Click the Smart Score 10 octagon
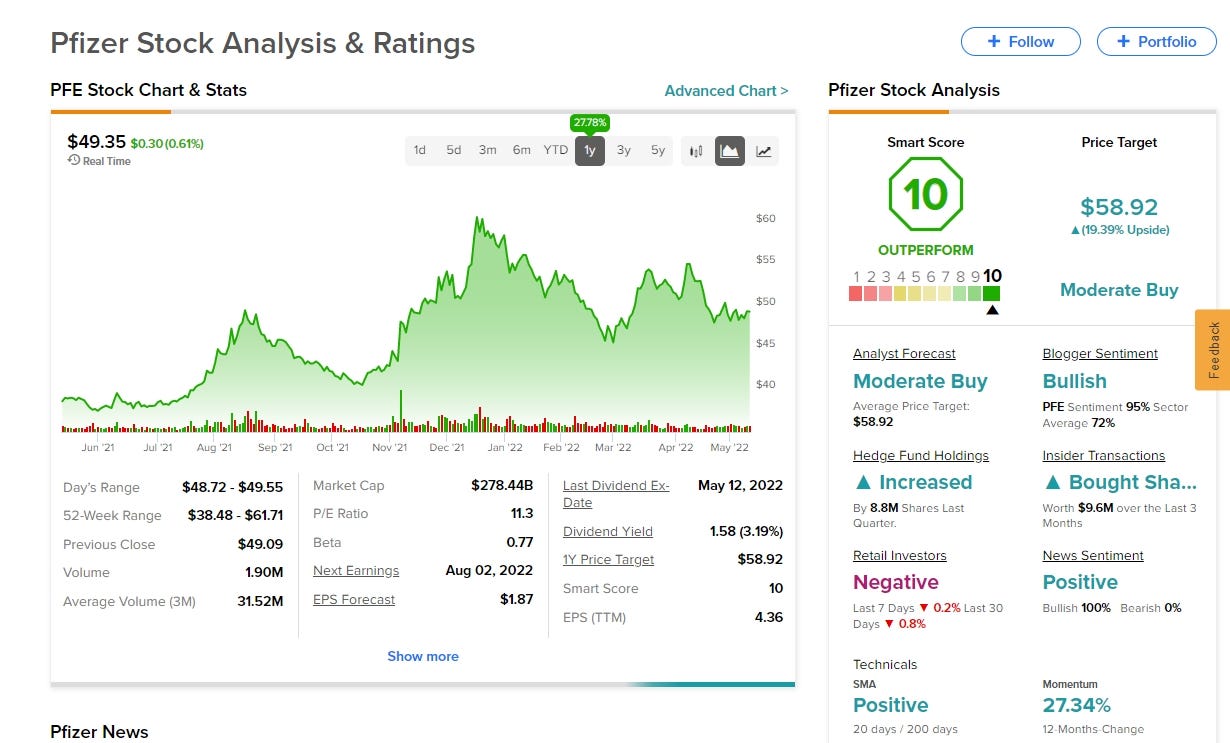Viewport: 1230px width, 743px height. tap(926, 195)
